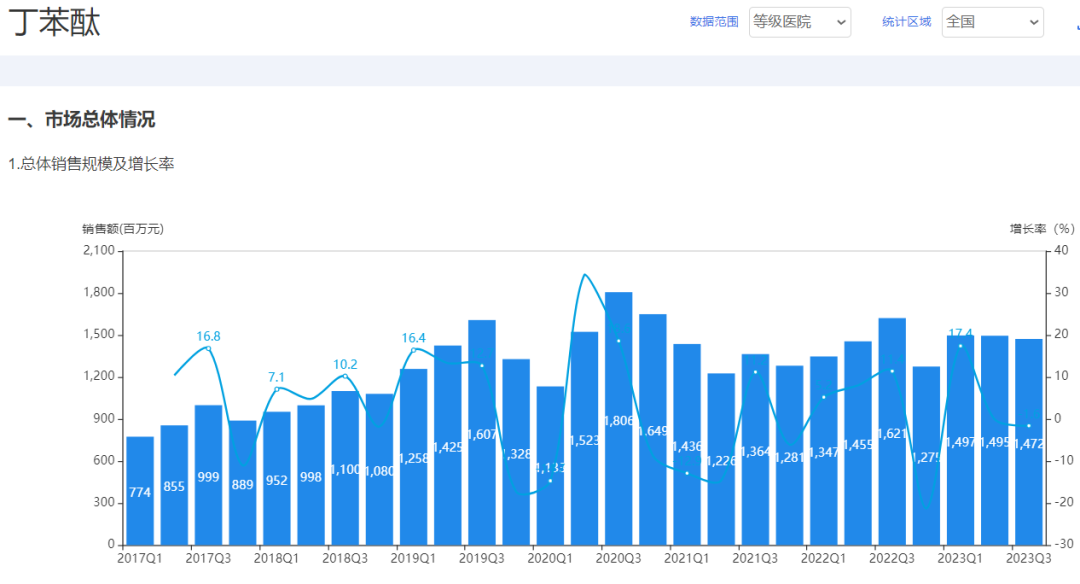The height and width of the screenshot is (584, 1080).
Task: Click the 销售额(百万元) axis title
Action: [x=123, y=229]
